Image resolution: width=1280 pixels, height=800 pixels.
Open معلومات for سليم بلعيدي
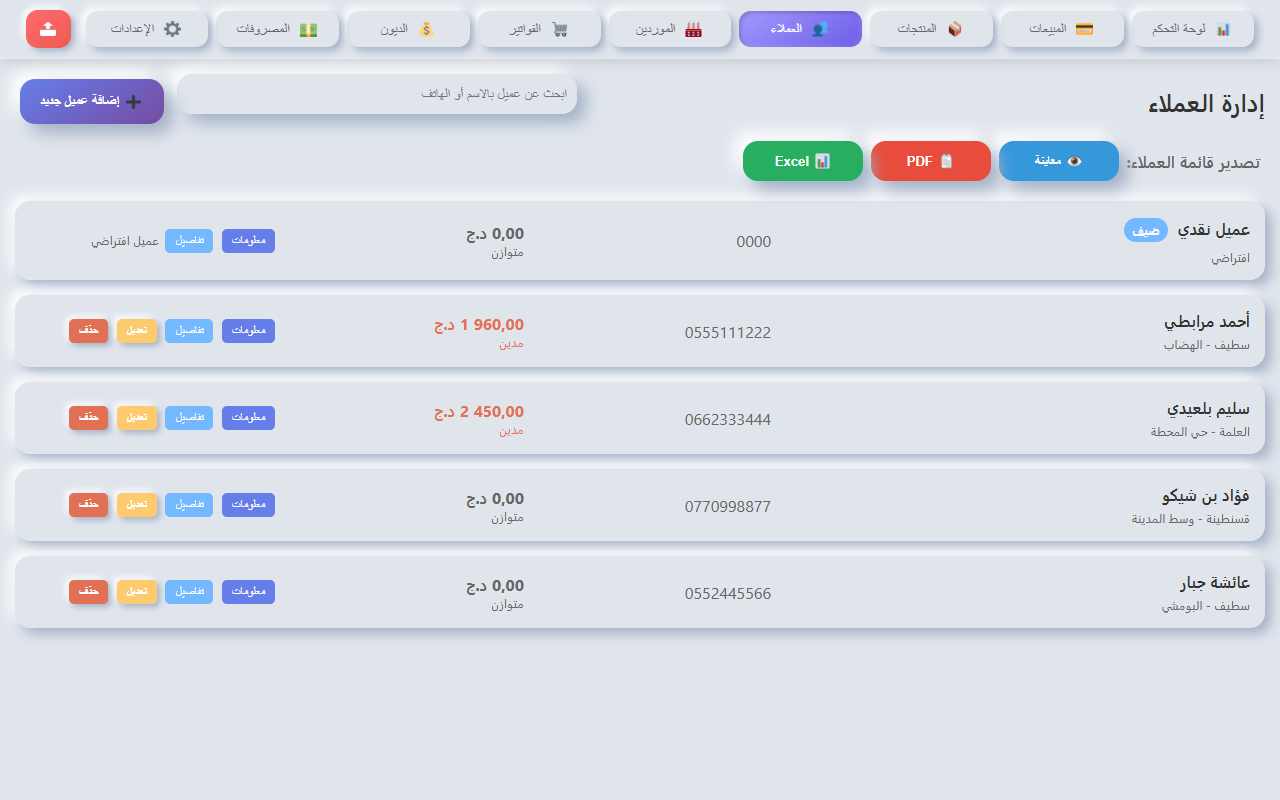(248, 418)
